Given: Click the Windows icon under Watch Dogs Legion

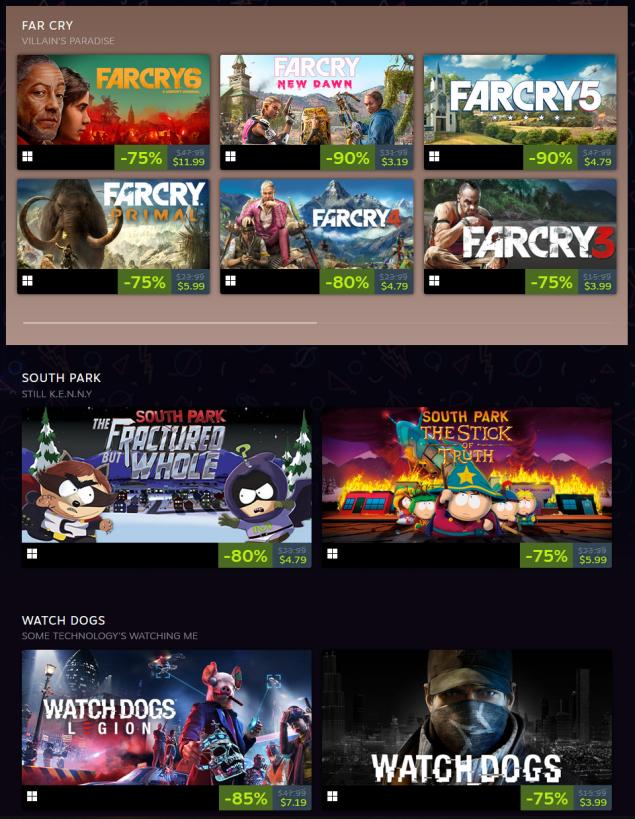Looking at the screenshot, I should [x=32, y=797].
